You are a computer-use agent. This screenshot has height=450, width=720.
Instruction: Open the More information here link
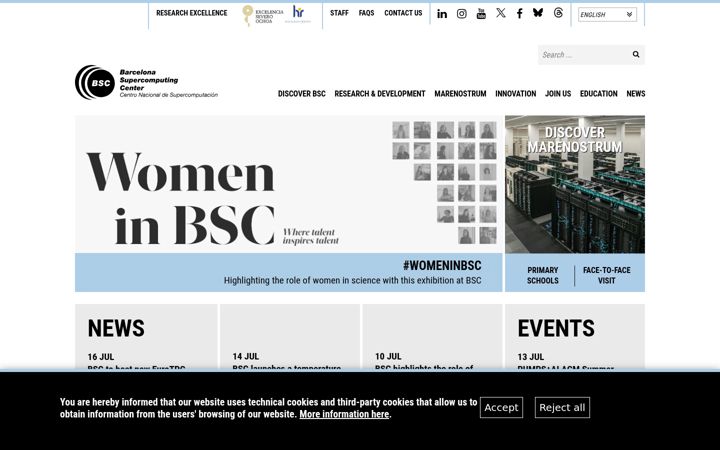(x=344, y=414)
